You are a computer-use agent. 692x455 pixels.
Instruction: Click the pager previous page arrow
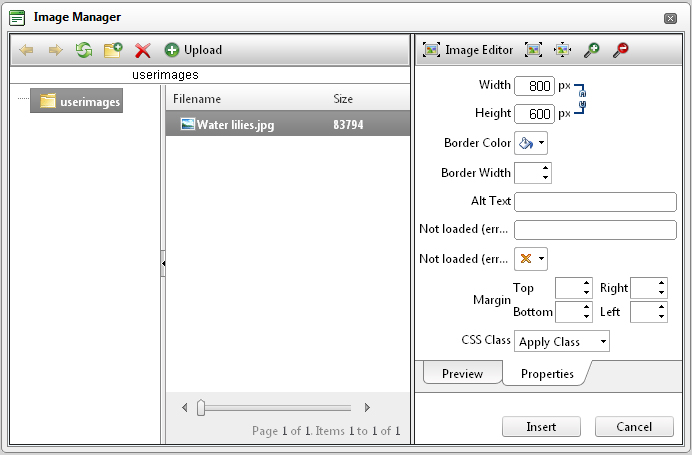185,408
